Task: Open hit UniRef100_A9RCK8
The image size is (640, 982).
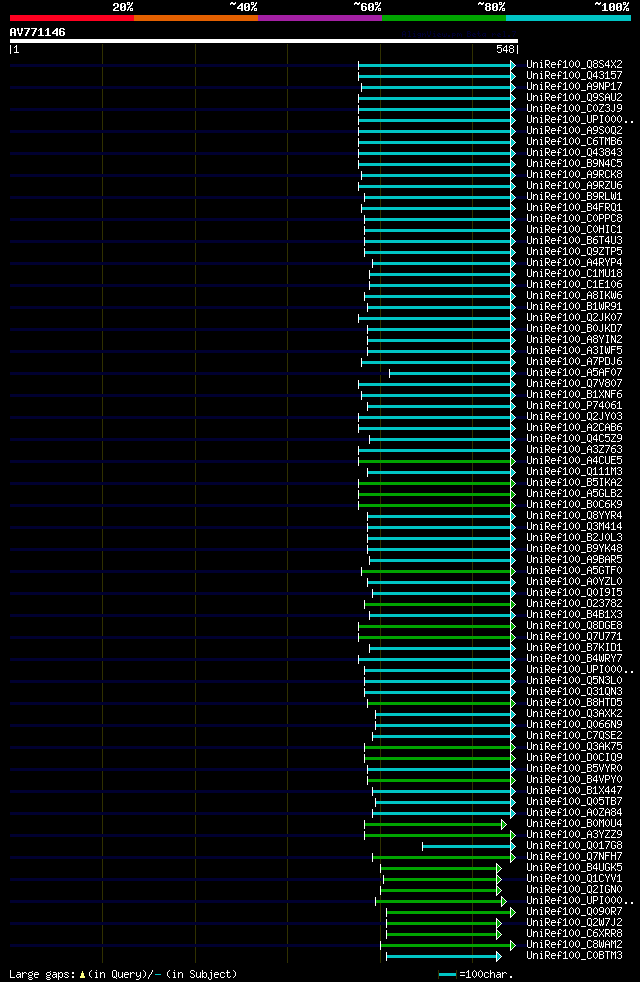Action: pyautogui.click(x=574, y=175)
